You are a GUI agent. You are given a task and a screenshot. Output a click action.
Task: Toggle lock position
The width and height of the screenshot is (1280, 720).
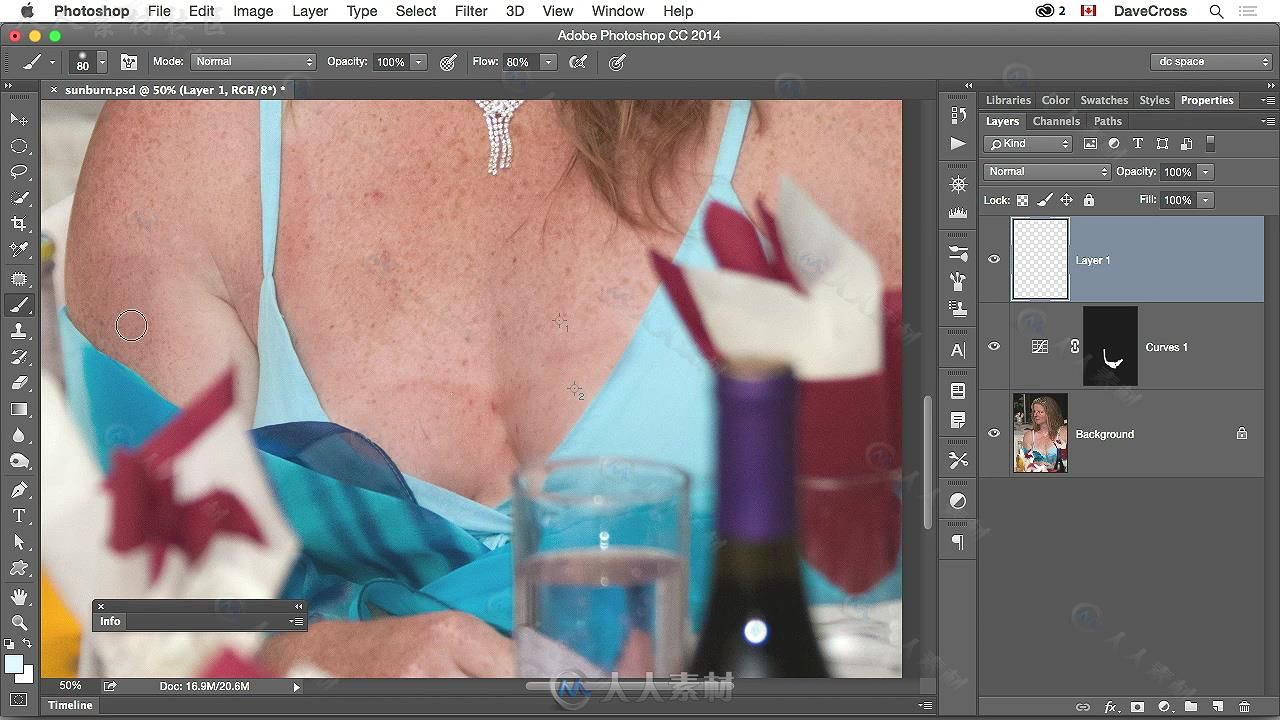[1066, 200]
